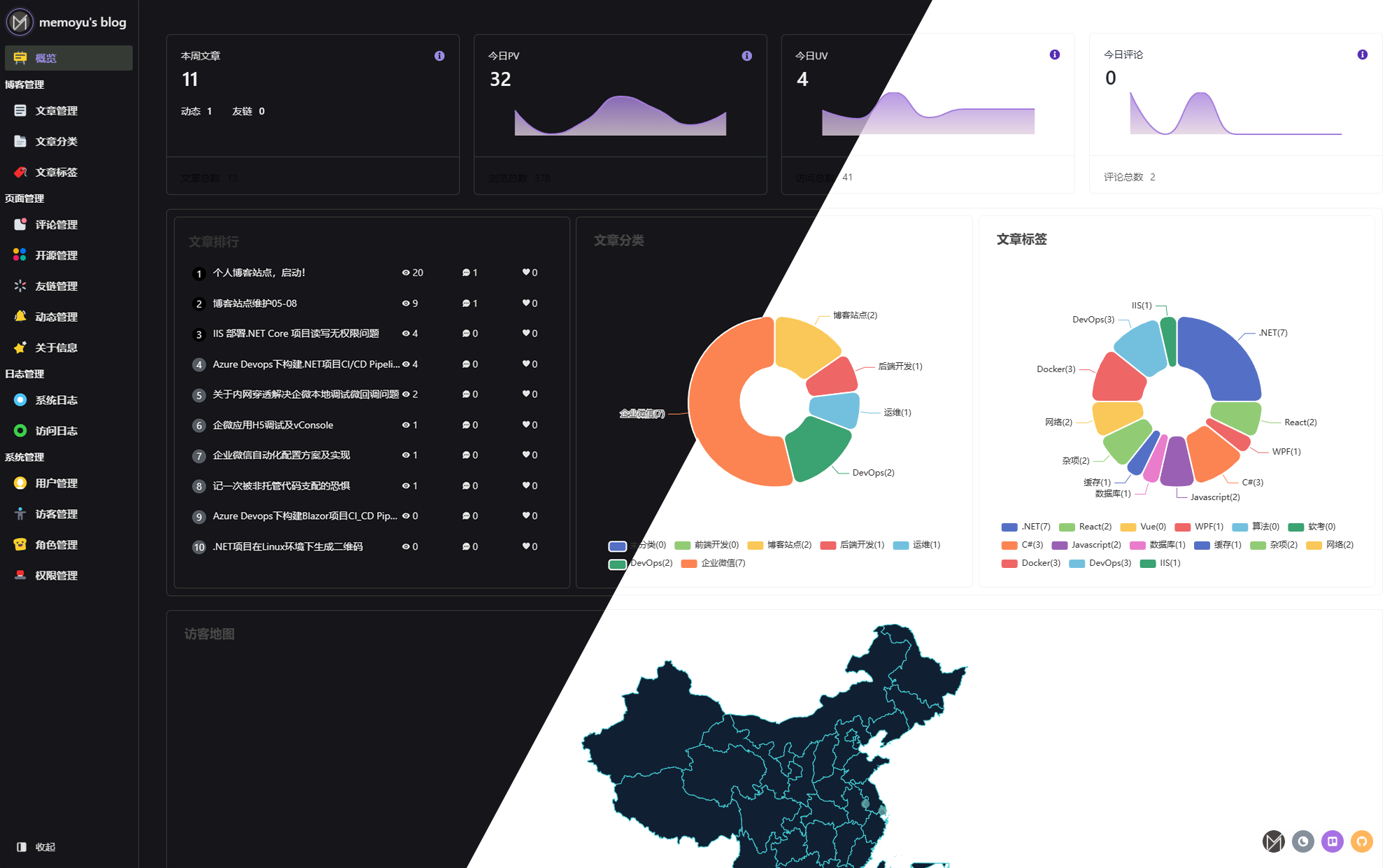Open 用户管理 in the sidebar

coord(56,483)
